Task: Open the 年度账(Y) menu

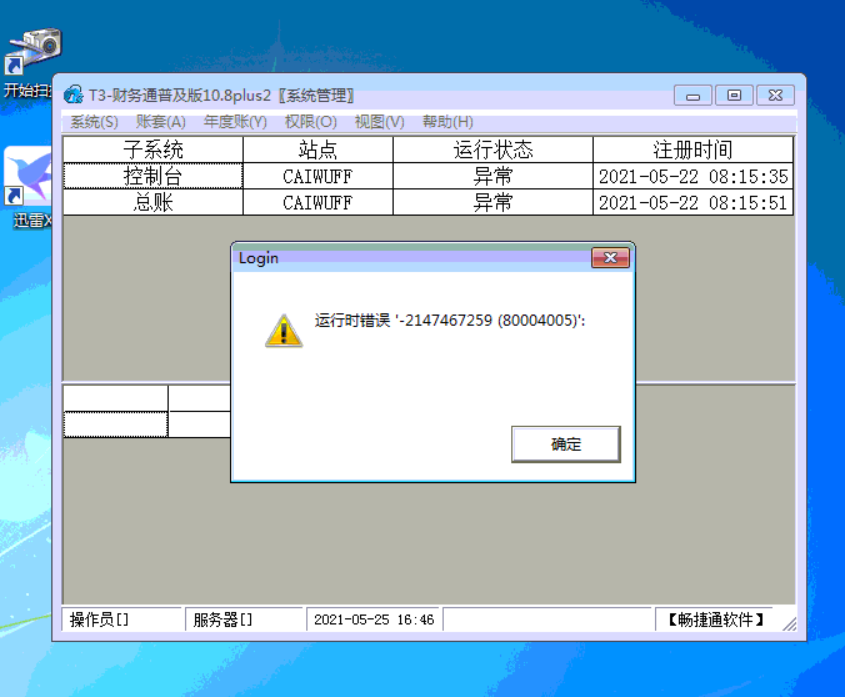Action: [x=235, y=122]
